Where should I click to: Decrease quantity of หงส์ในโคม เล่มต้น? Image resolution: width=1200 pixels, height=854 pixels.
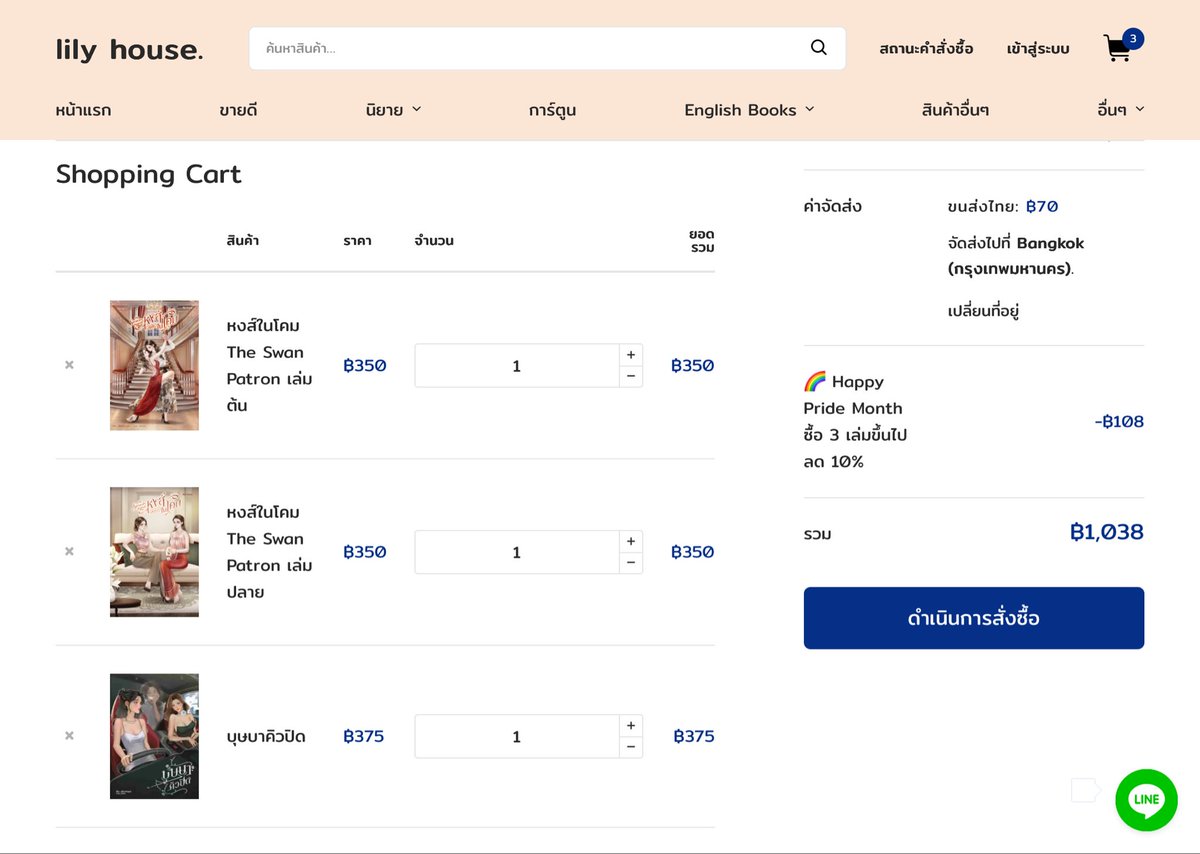631,376
